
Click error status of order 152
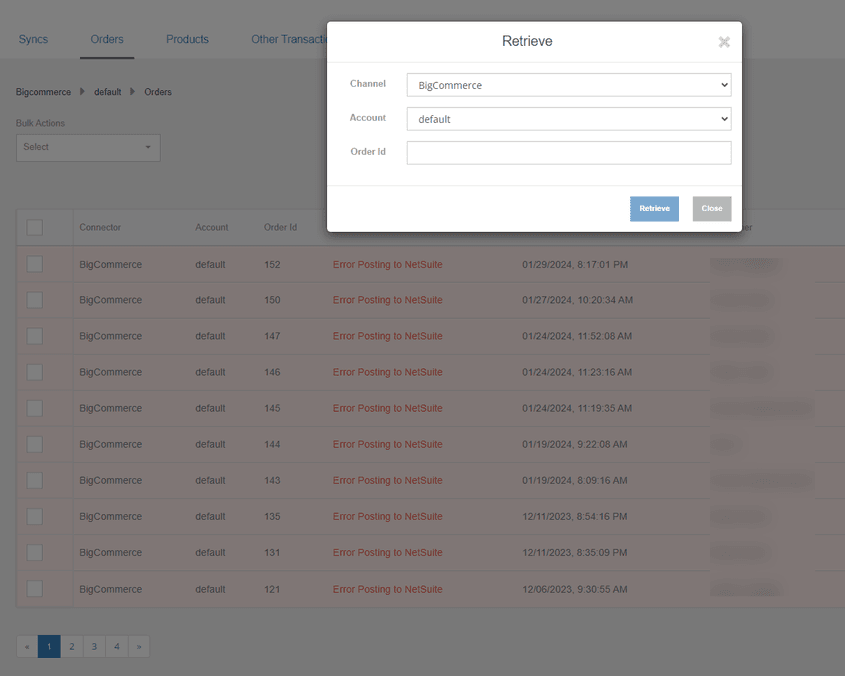[387, 265]
